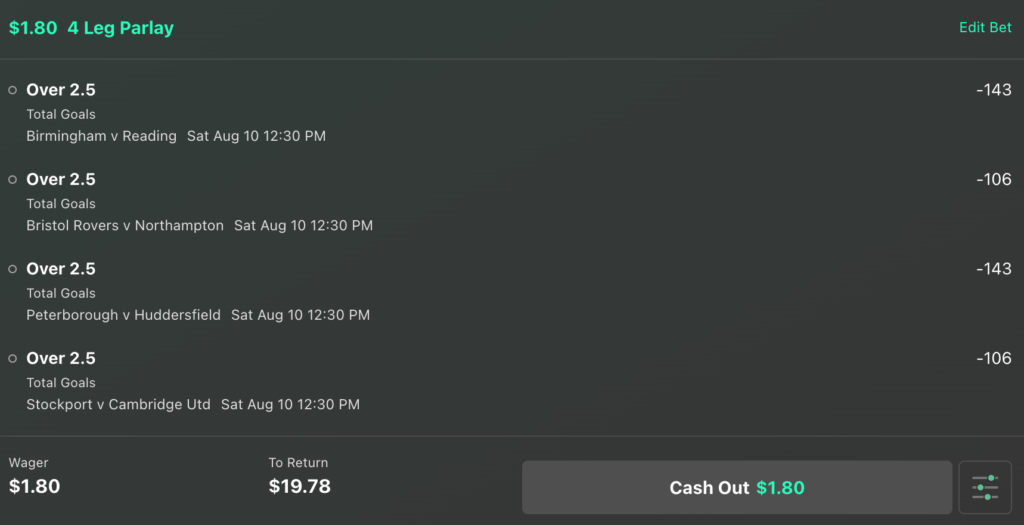The width and height of the screenshot is (1024, 525).
Task: Open the cash out settings sliders icon
Action: tap(985, 487)
